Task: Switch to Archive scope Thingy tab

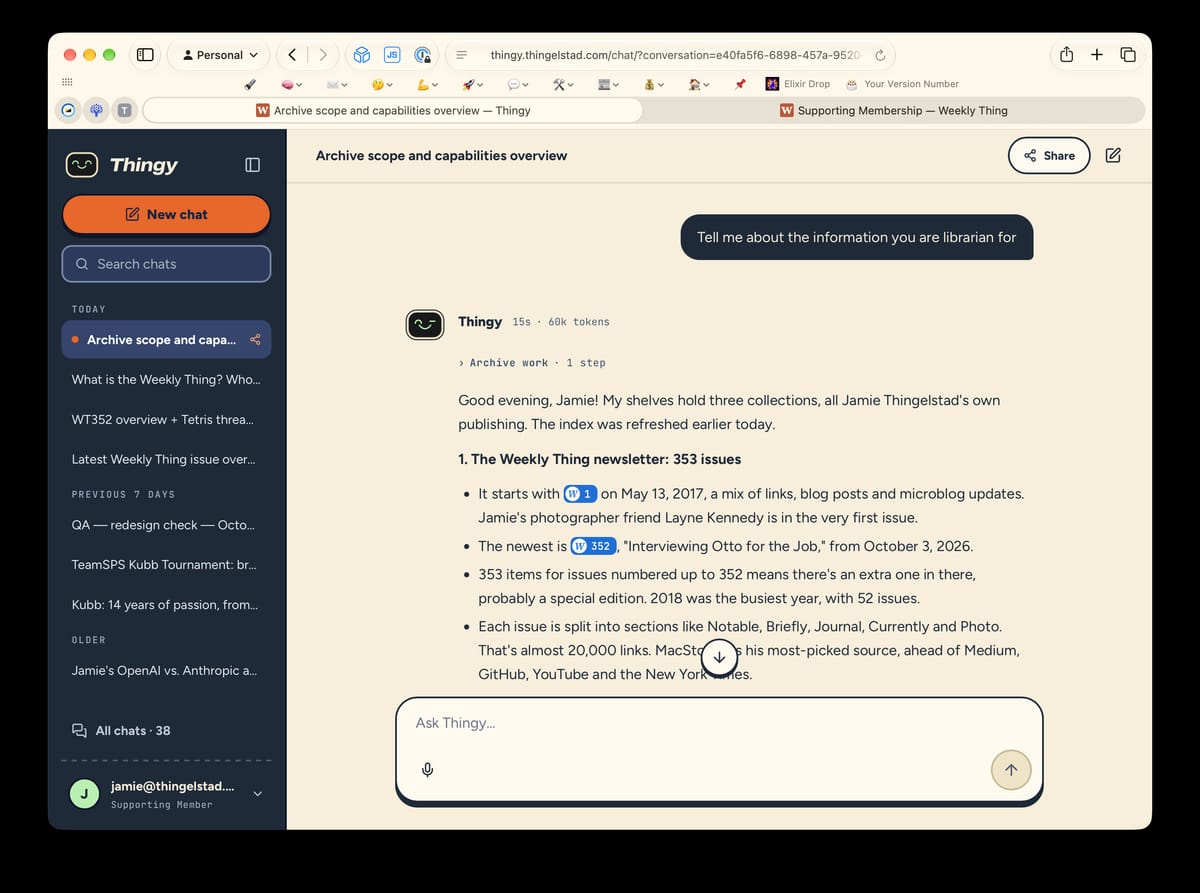Action: tap(393, 110)
